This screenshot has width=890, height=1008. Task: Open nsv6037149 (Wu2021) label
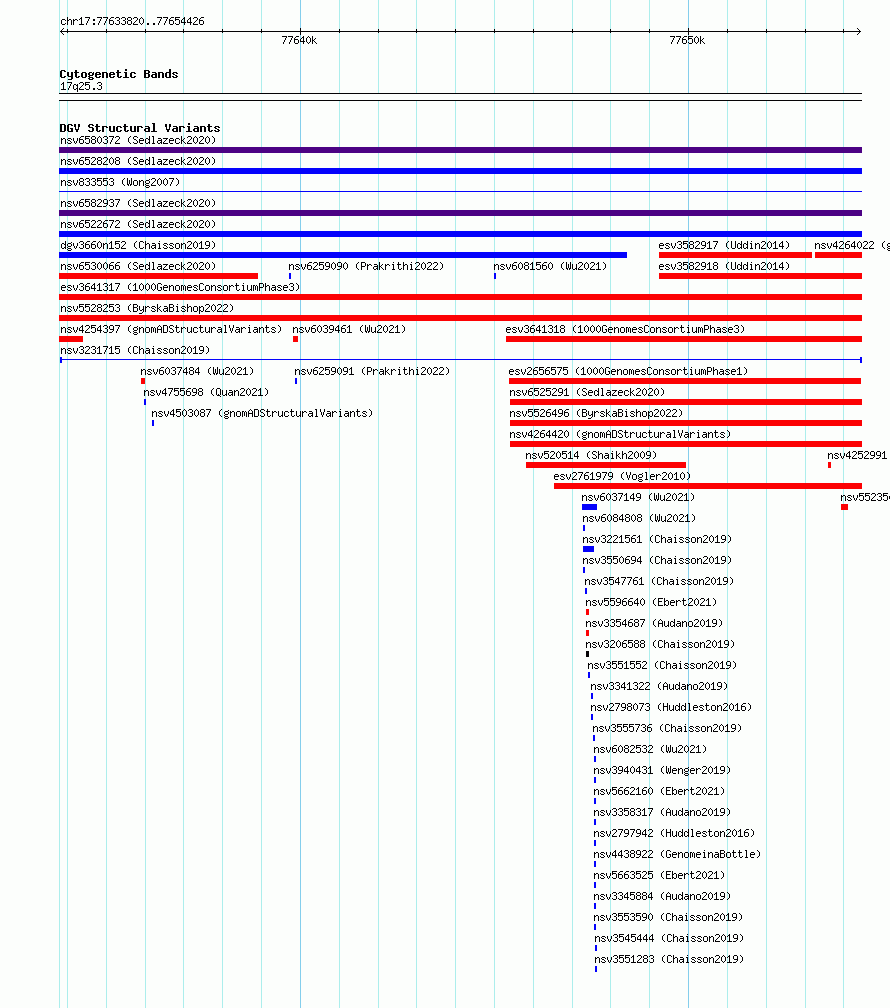(x=638, y=498)
